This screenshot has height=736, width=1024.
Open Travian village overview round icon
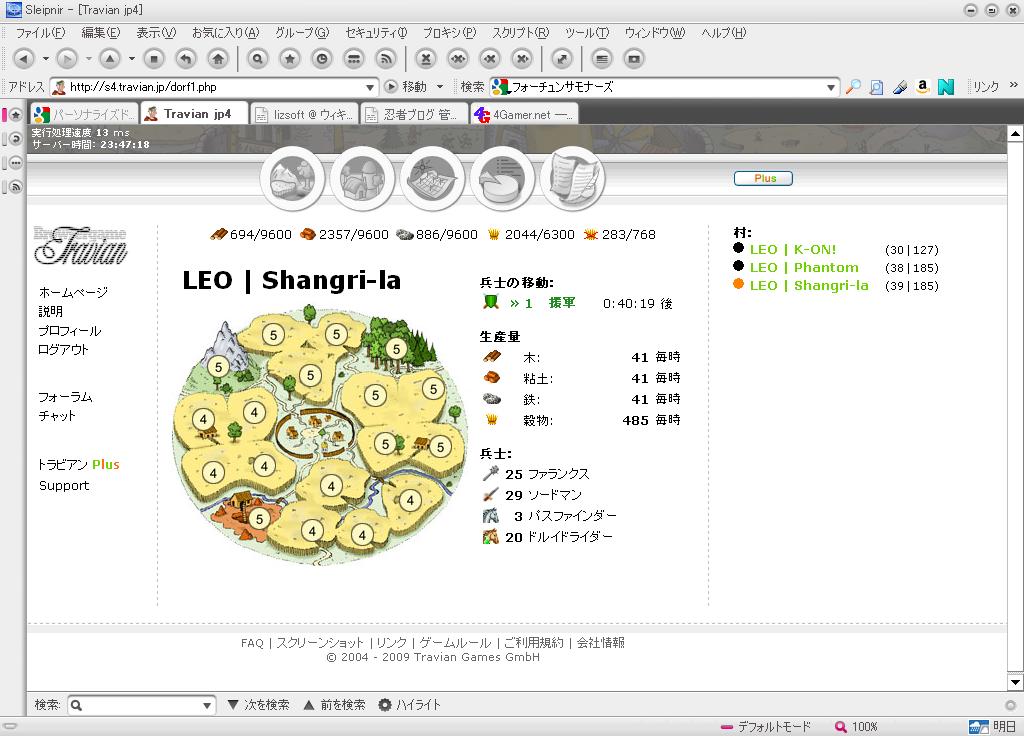[292, 178]
